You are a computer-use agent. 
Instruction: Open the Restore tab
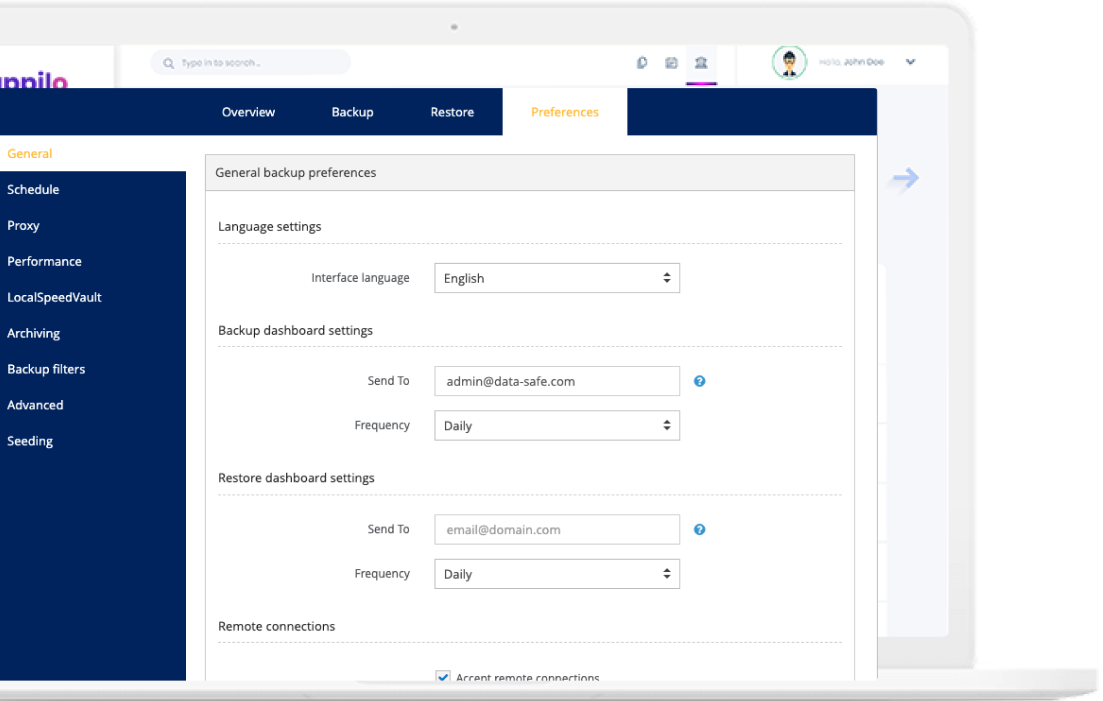coord(452,112)
